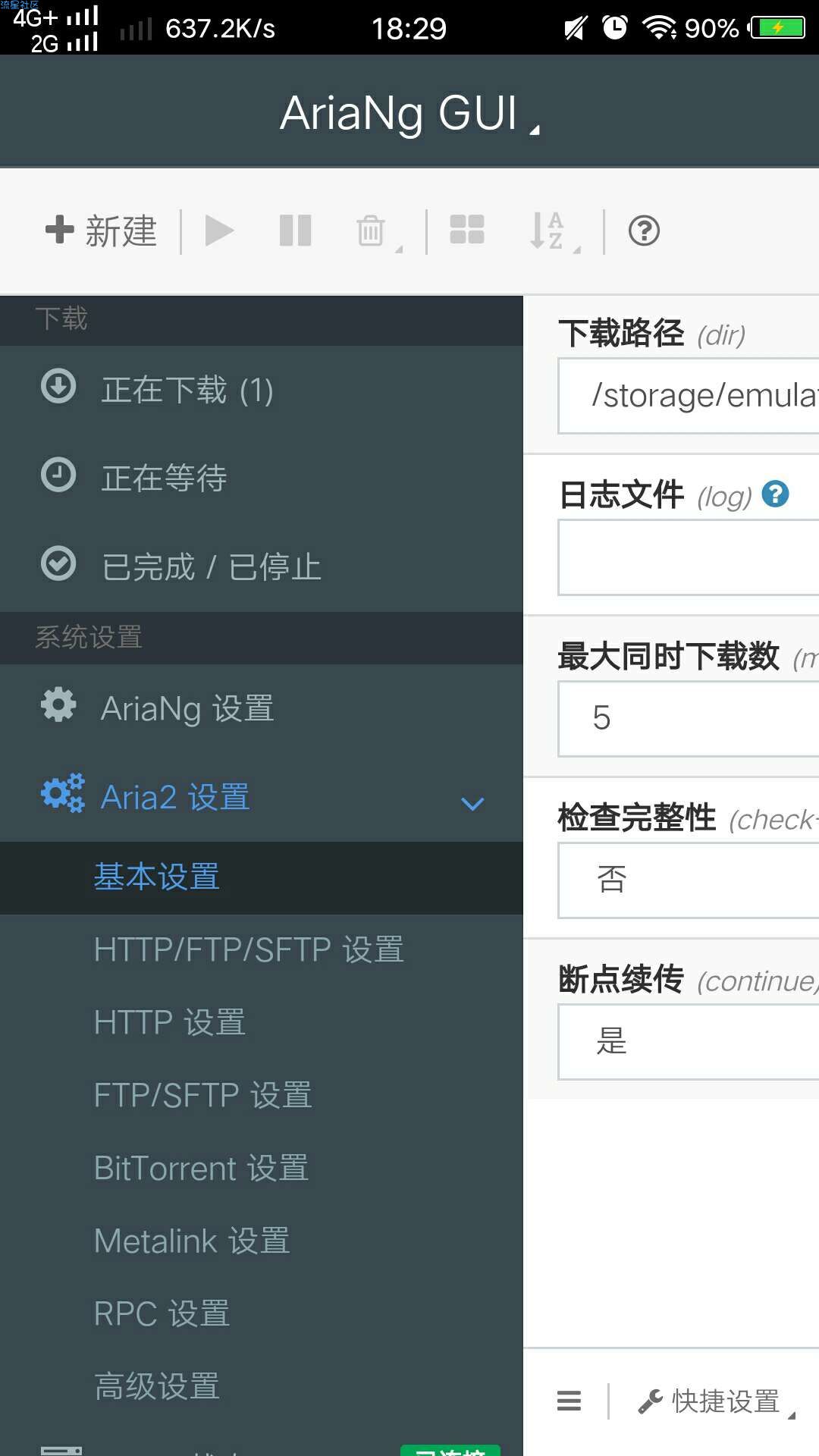Toggle the hamburger sidebar icon at the bottom
Viewport: 819px width, 1456px height.
tap(569, 1401)
